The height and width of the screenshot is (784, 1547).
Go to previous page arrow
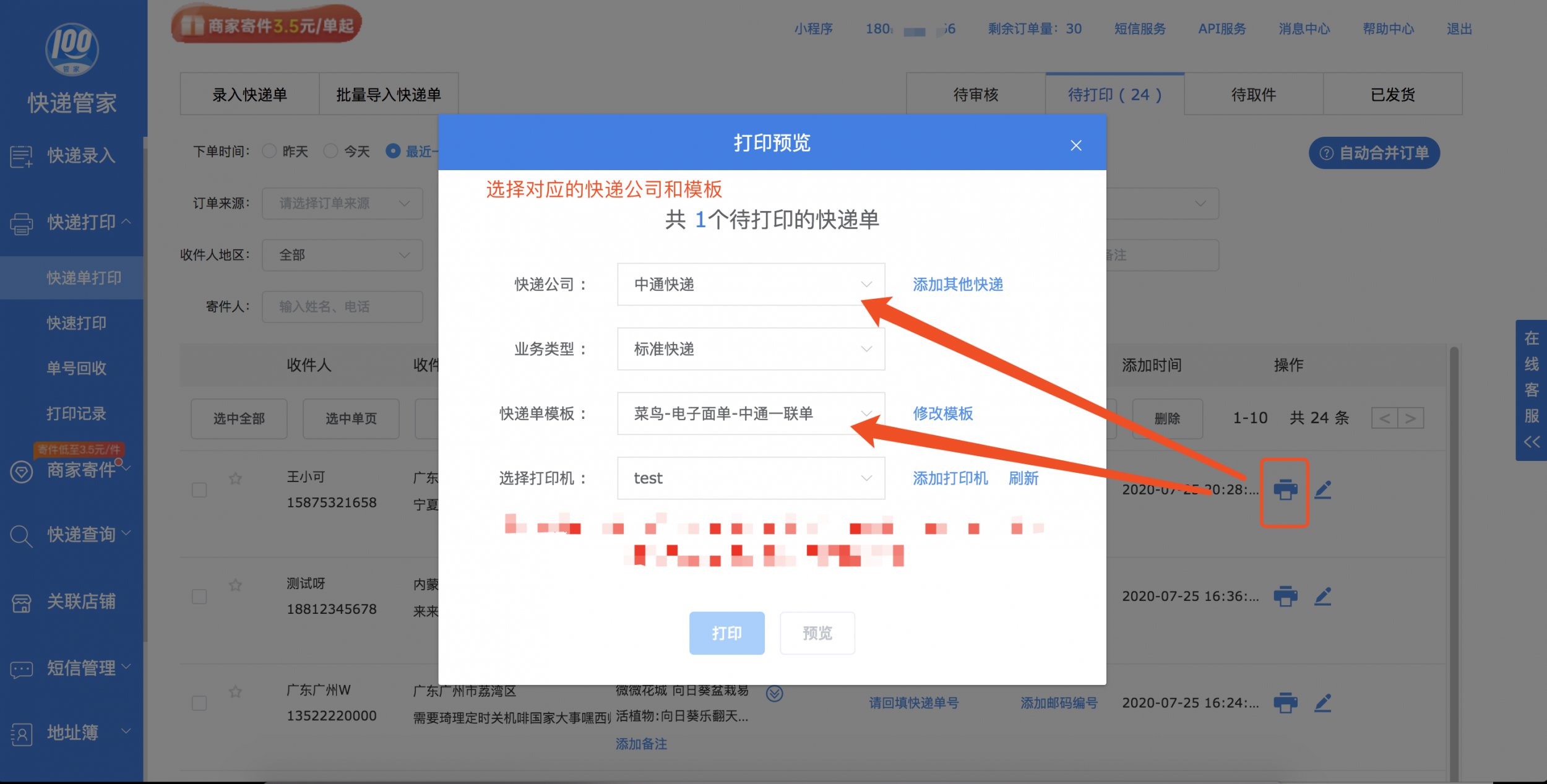(1384, 418)
